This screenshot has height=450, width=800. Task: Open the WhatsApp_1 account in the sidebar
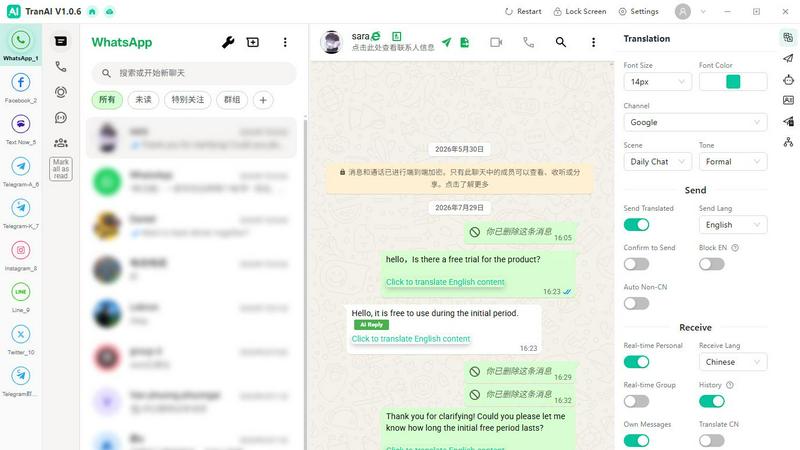(20, 45)
